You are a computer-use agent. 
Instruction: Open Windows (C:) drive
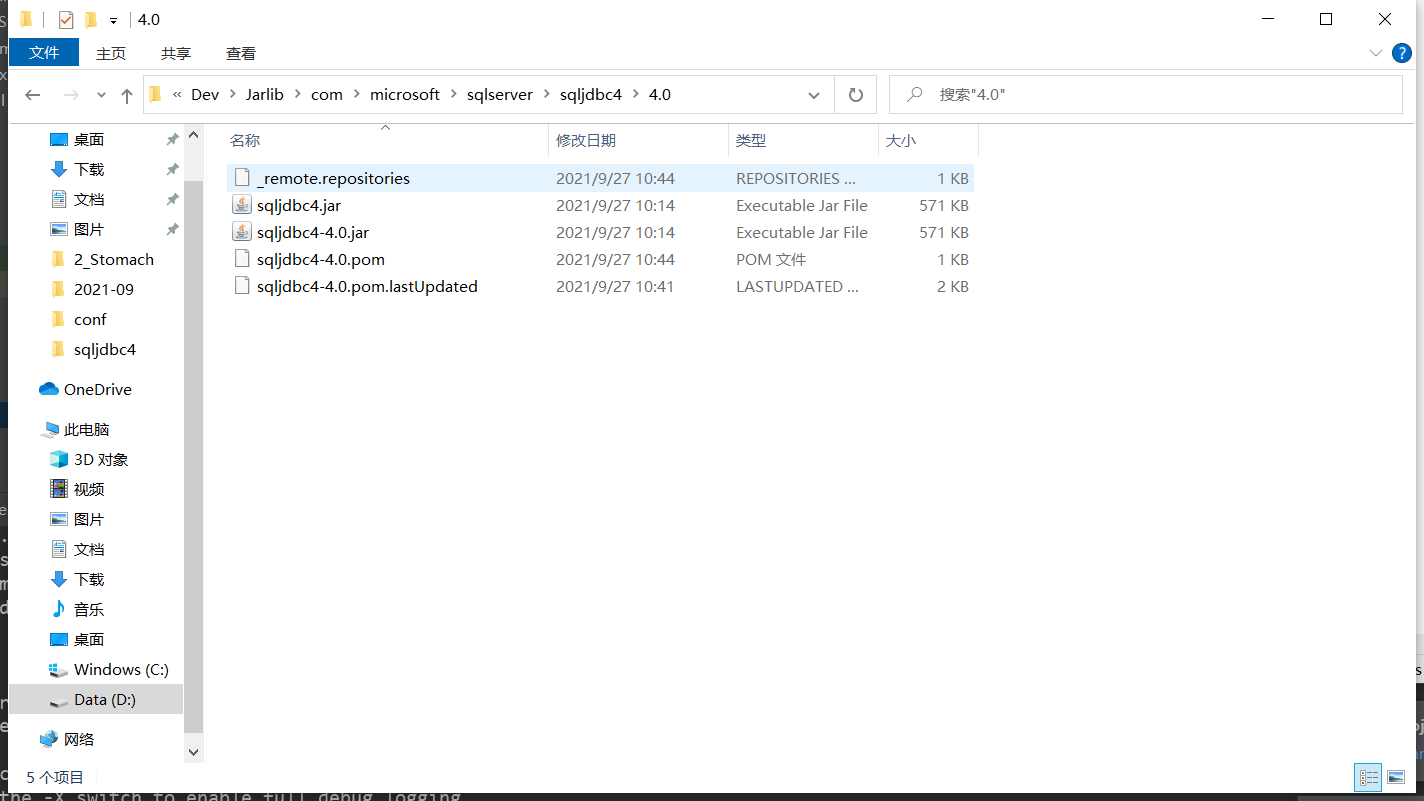[116, 669]
